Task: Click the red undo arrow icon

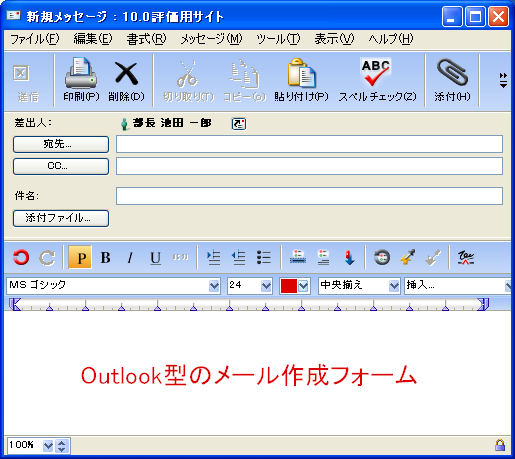Action: coord(21,257)
